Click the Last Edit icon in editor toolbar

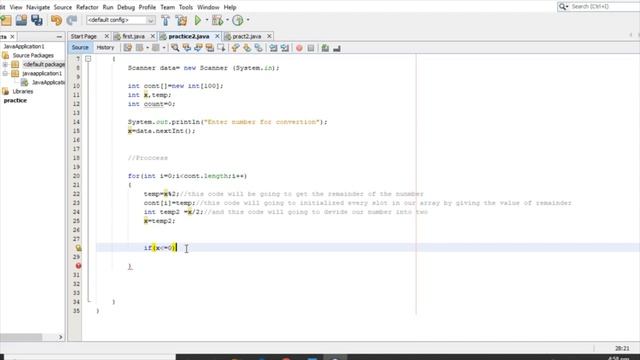(x=128, y=48)
